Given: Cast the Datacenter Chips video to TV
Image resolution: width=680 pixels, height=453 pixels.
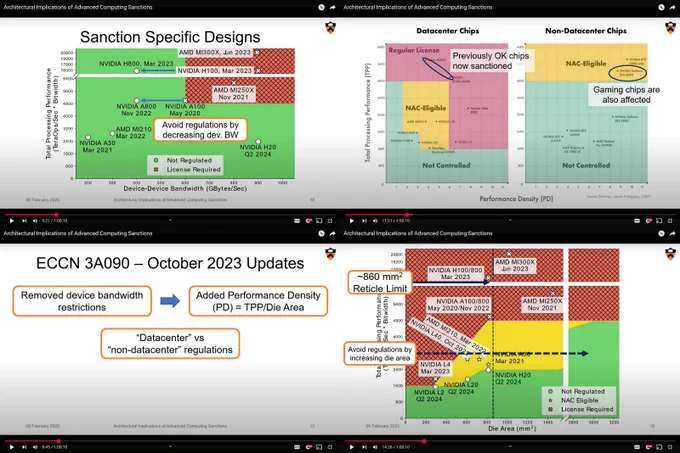Looking at the screenshot, I should 659,221.
